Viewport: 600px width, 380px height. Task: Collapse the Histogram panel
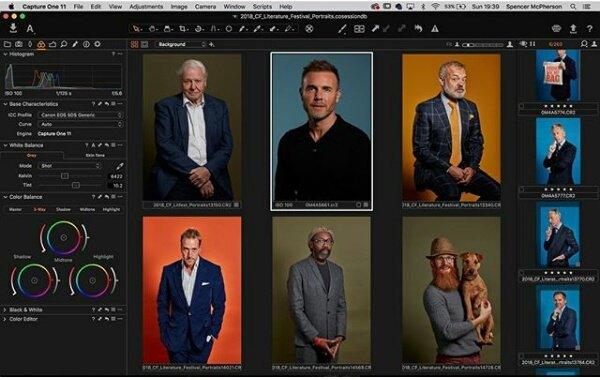coord(5,54)
